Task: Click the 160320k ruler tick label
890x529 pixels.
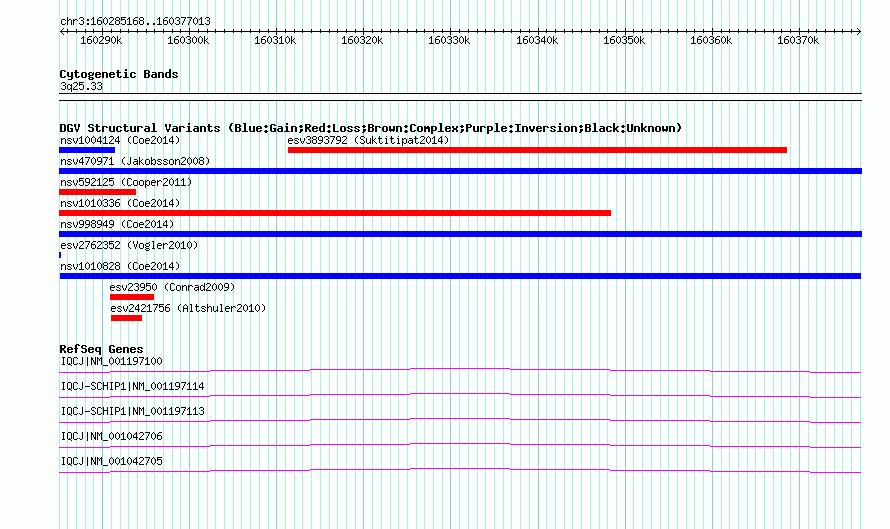Action: click(x=362, y=41)
